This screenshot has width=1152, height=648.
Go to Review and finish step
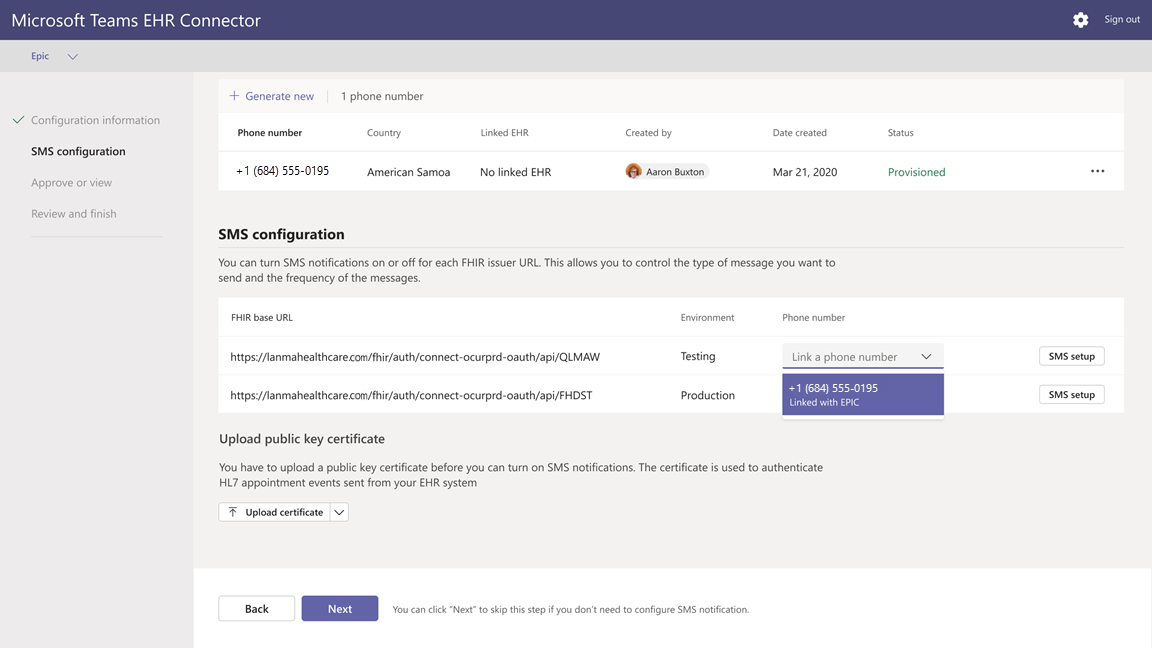tap(73, 214)
